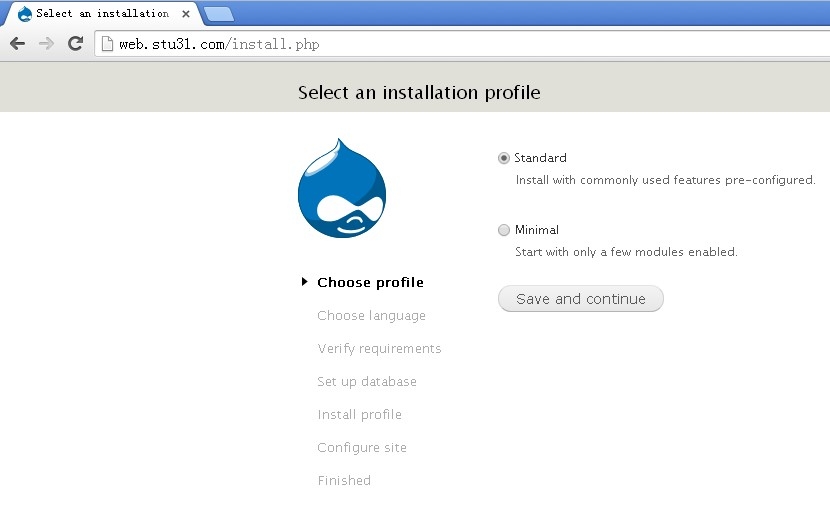Click the 'Verify requirements' step
Screen dimensions: 830x521
pyautogui.click(x=379, y=349)
